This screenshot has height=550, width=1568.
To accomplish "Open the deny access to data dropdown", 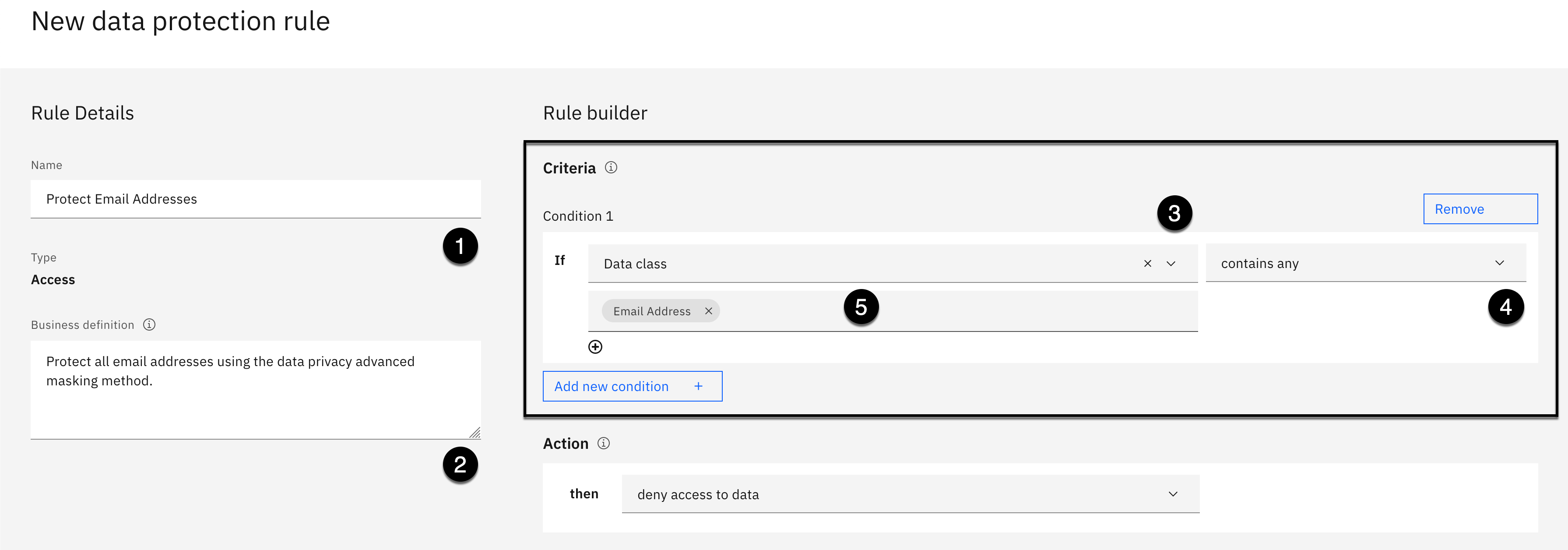I will tap(910, 494).
